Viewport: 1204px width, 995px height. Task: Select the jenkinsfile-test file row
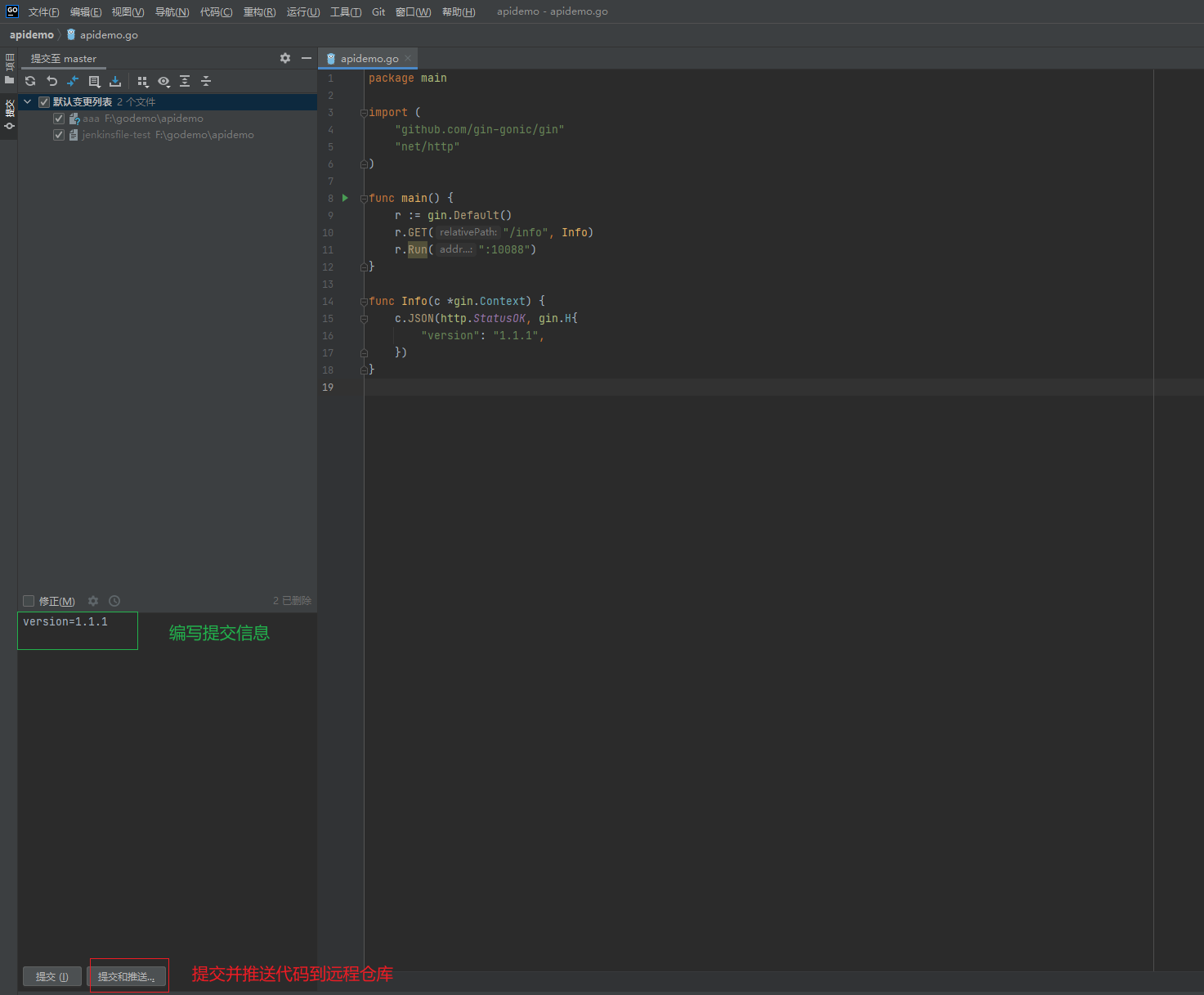[x=168, y=135]
